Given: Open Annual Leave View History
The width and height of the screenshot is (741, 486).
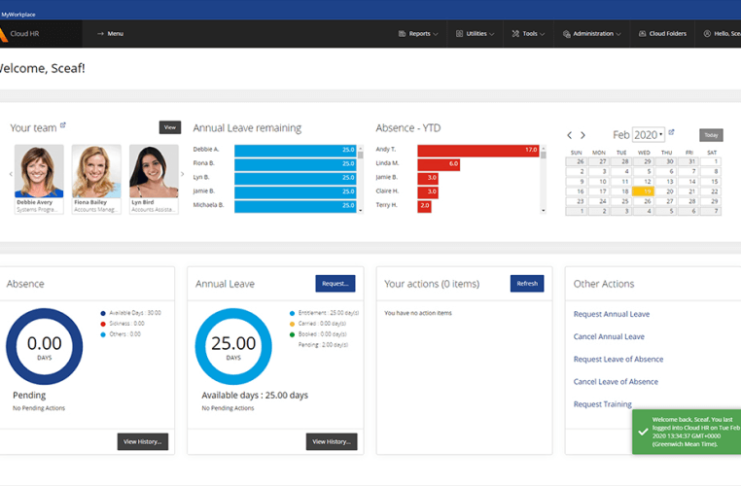Looking at the screenshot, I should [x=331, y=442].
